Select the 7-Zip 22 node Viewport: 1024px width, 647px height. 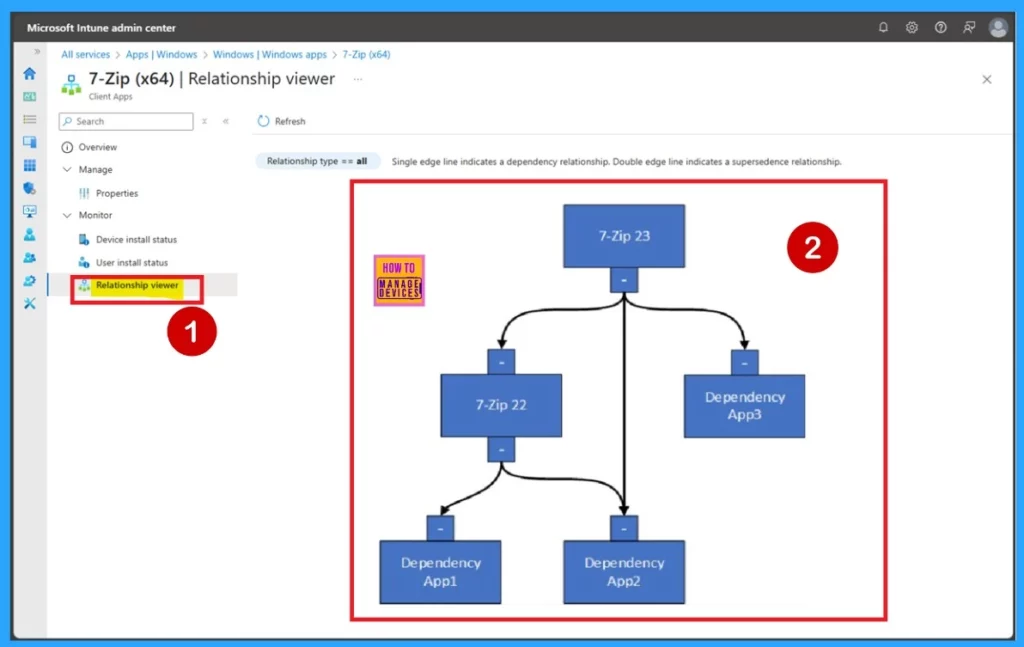point(501,405)
